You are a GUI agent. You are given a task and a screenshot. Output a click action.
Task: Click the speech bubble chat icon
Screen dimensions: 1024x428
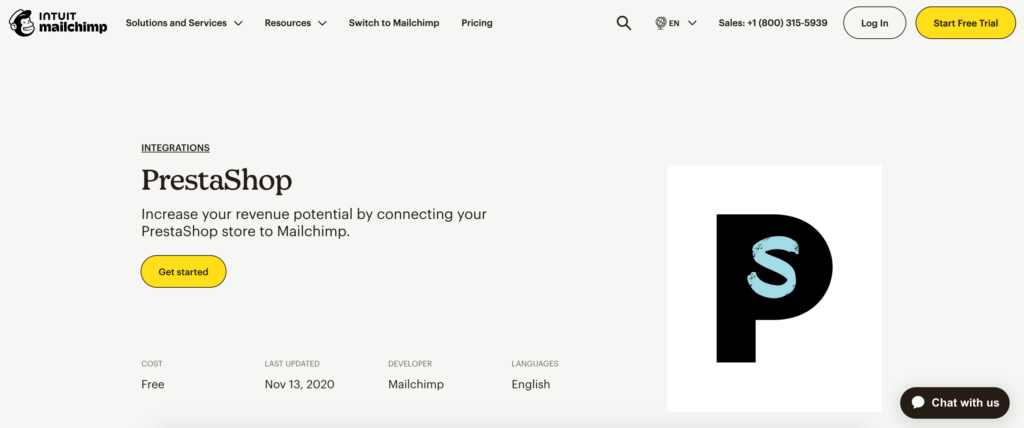pos(917,402)
